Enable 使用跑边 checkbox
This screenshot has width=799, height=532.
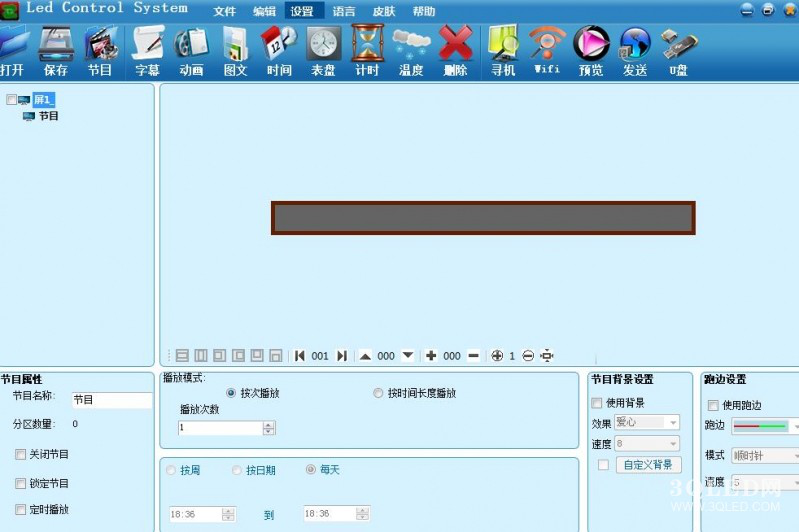(x=713, y=405)
